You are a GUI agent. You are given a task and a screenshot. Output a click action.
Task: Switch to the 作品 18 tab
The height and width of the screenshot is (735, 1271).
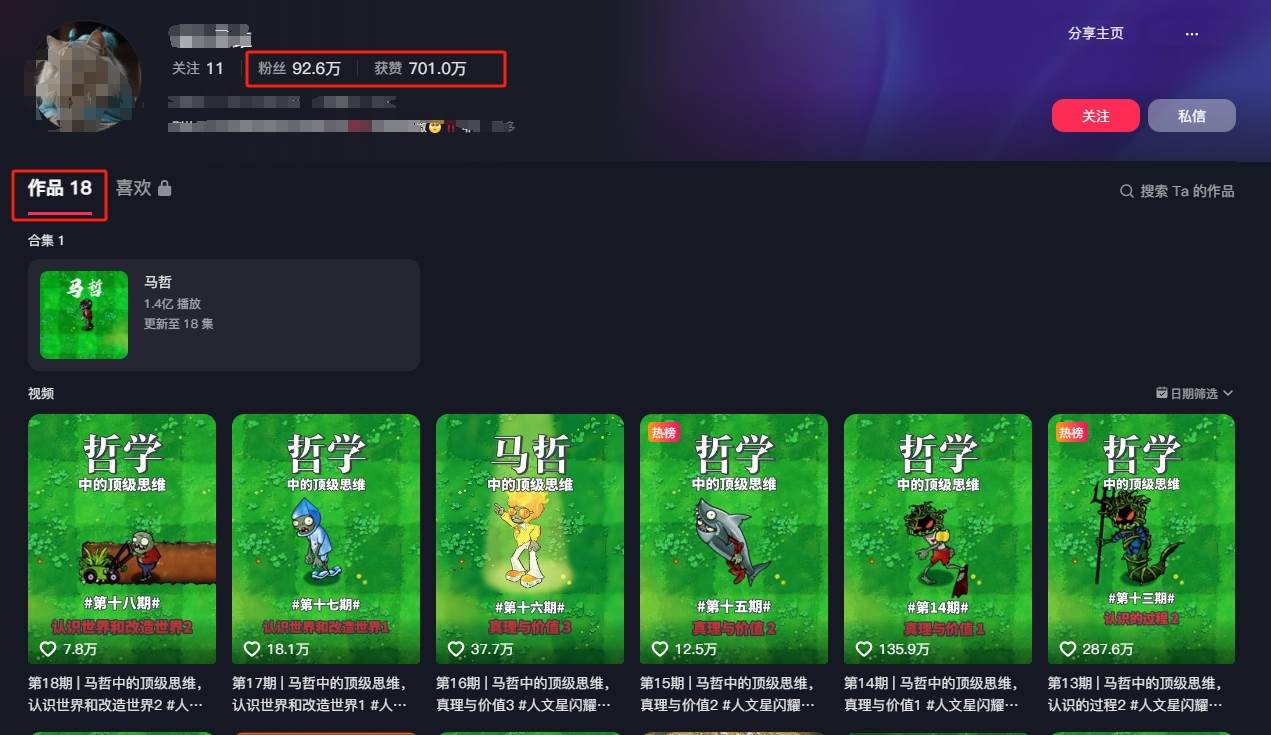click(60, 188)
